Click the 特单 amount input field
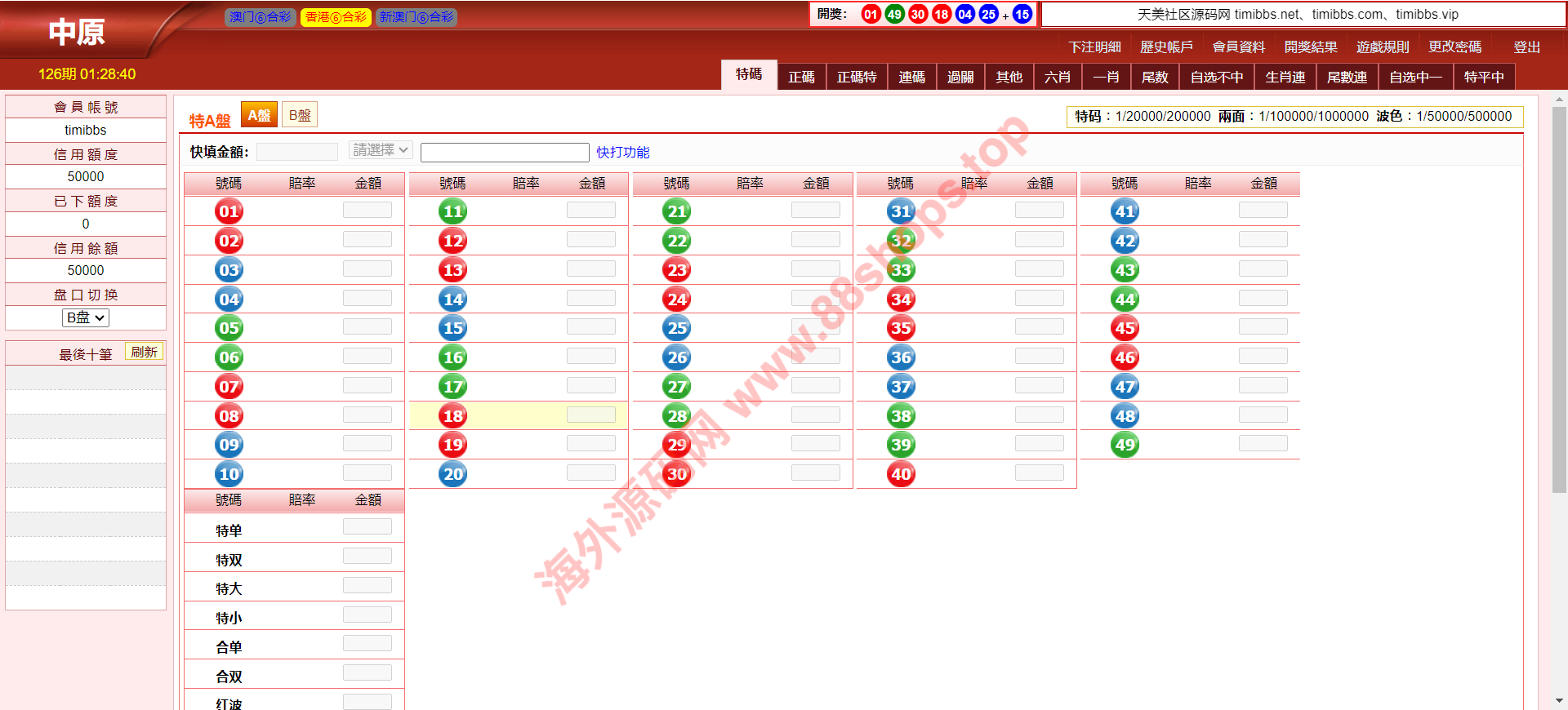 (x=367, y=527)
